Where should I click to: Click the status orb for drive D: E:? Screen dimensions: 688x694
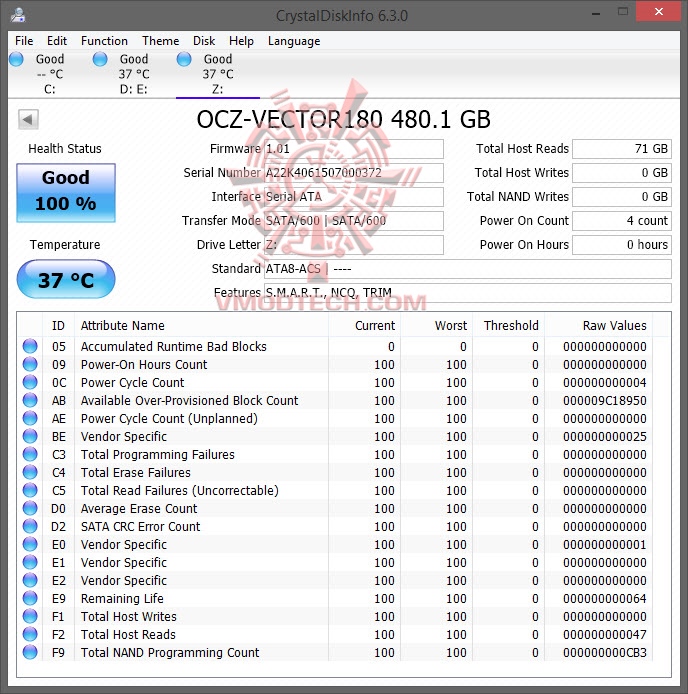click(x=100, y=59)
